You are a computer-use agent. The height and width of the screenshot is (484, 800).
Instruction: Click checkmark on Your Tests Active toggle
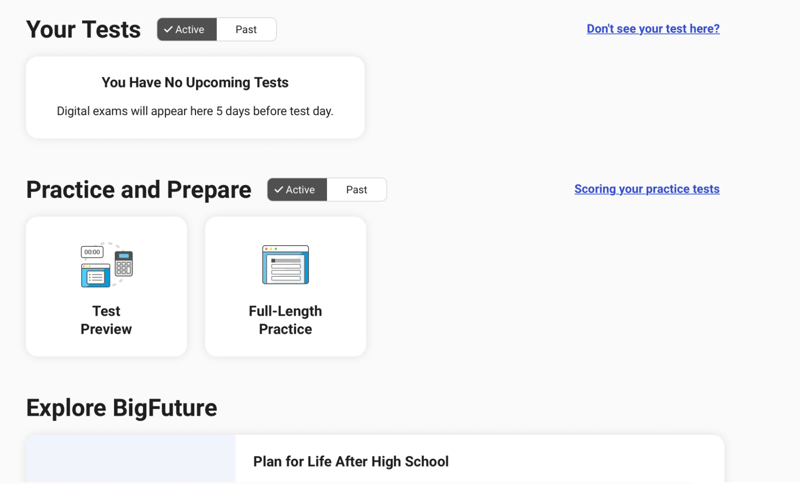(168, 30)
